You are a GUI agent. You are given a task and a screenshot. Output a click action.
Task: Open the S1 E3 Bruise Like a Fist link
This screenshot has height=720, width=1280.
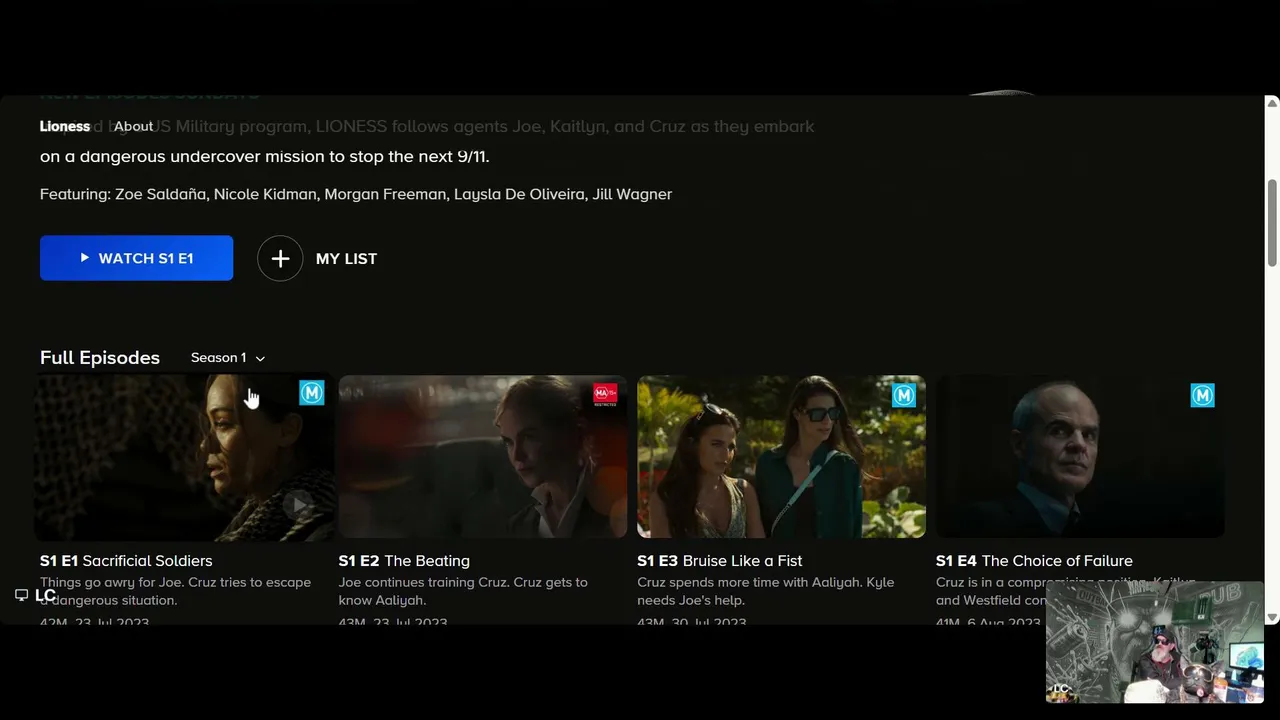[x=720, y=561]
